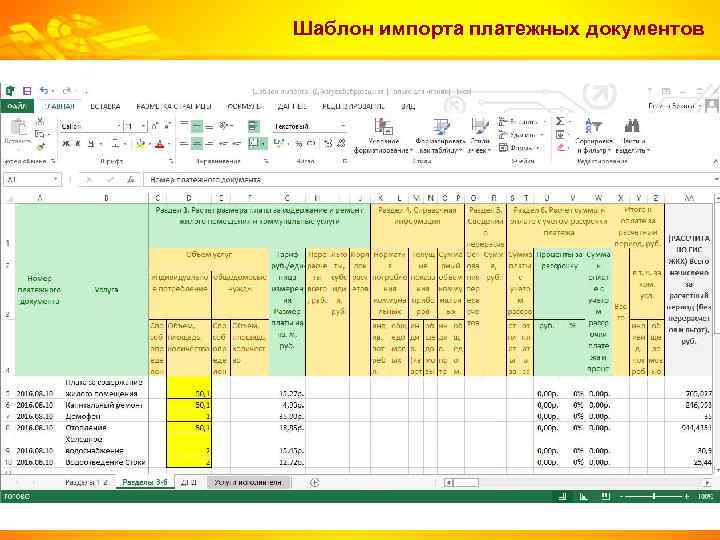Switch to the ВСТАВКА ribbon tab

click(x=105, y=107)
